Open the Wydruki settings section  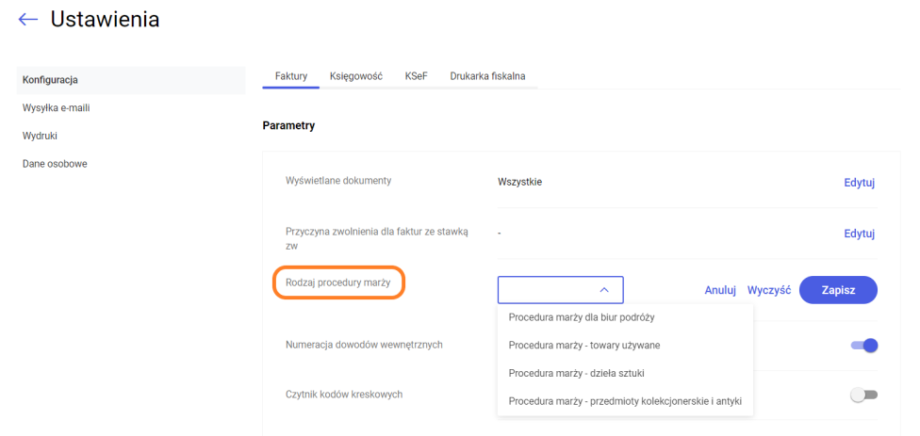[40, 135]
